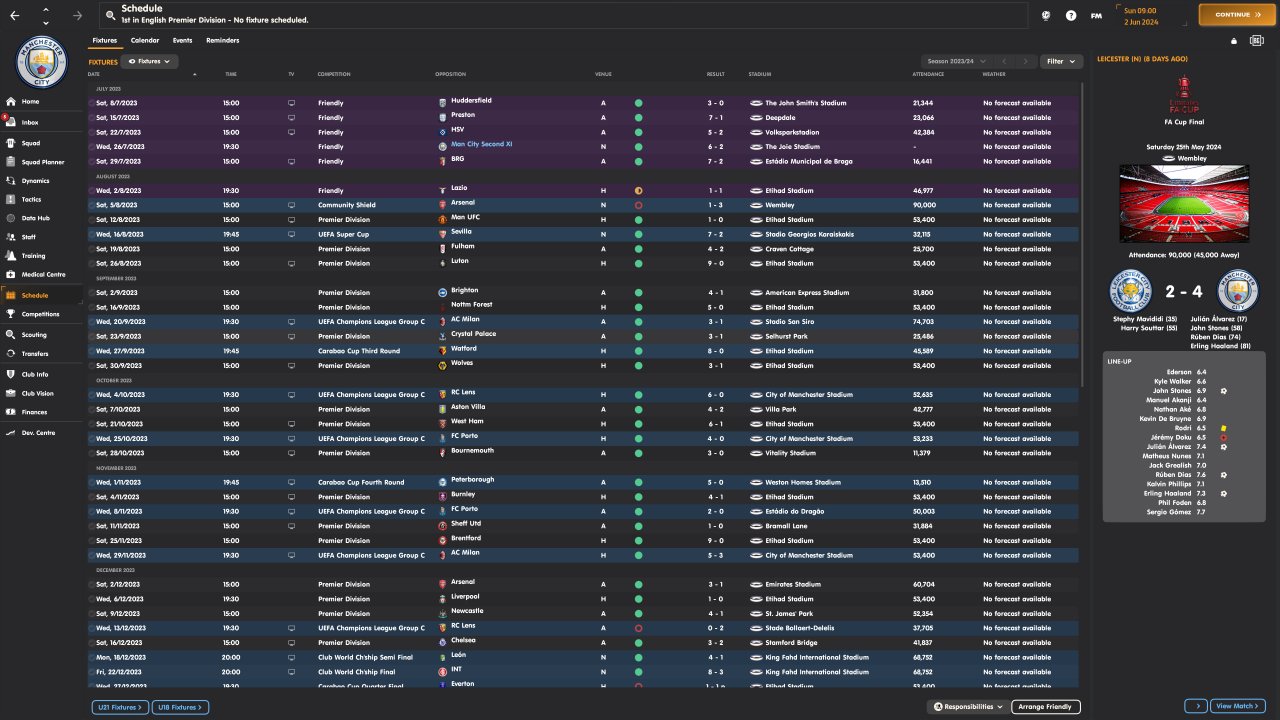Screen dimensions: 1280x720
Task: Click the View Match button
Action: [x=1238, y=707]
